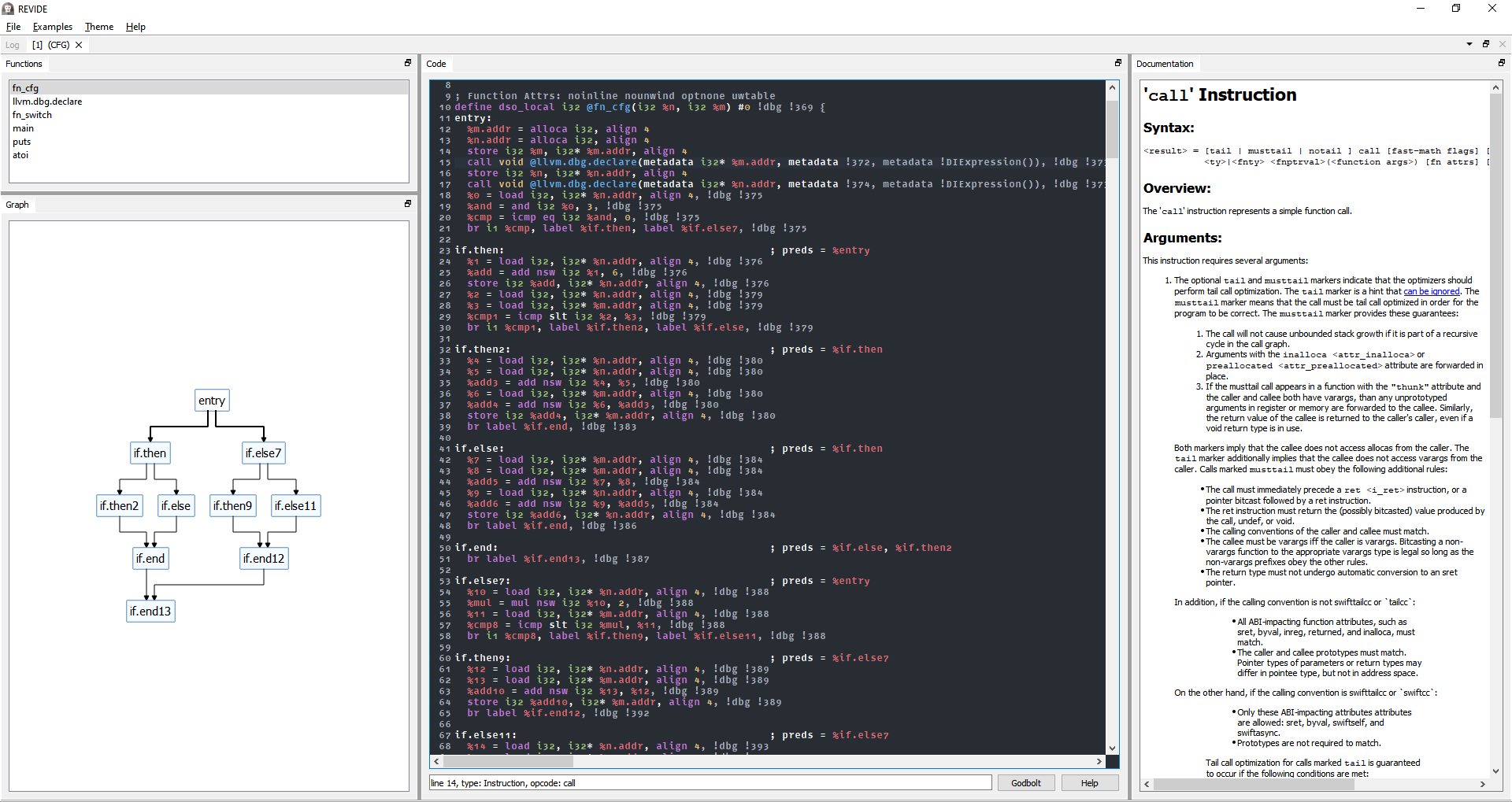
Task: Close the [1] (CFG) tab
Action: pyautogui.click(x=79, y=45)
